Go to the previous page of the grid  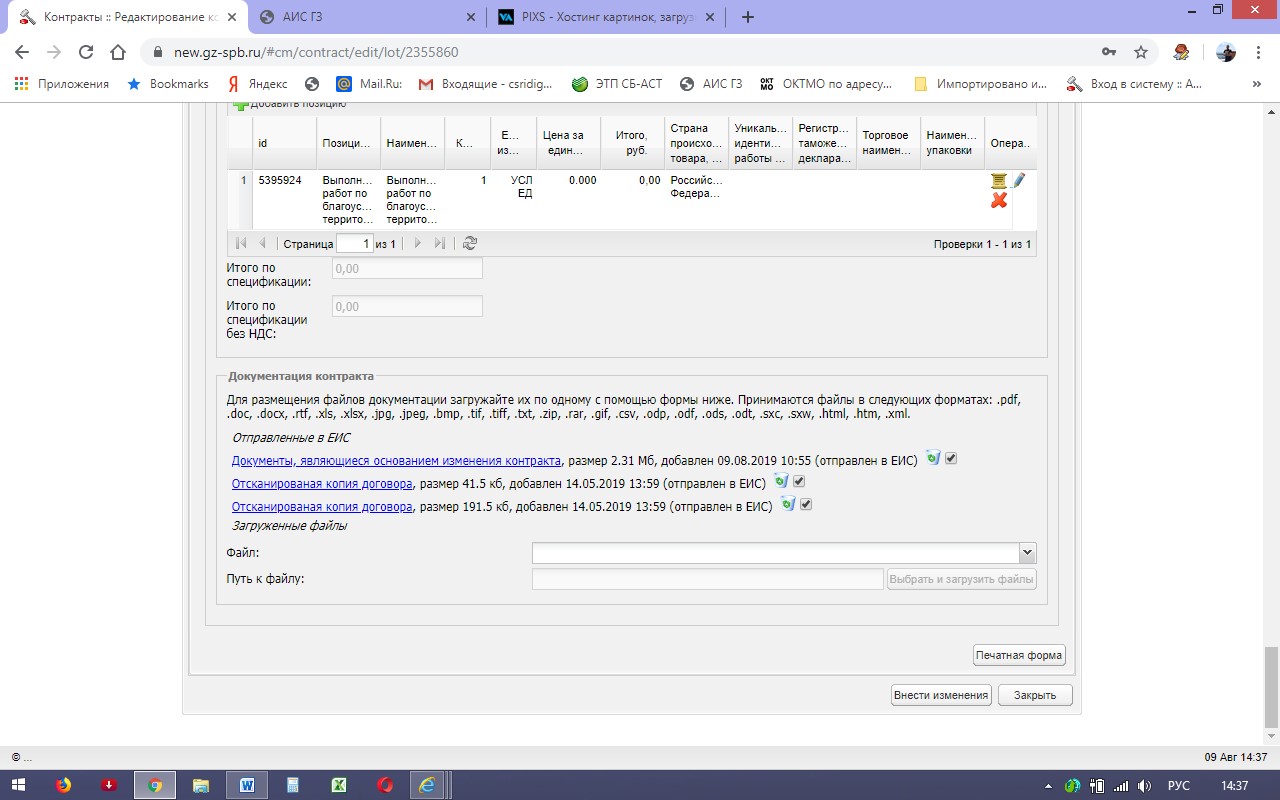[x=263, y=243]
